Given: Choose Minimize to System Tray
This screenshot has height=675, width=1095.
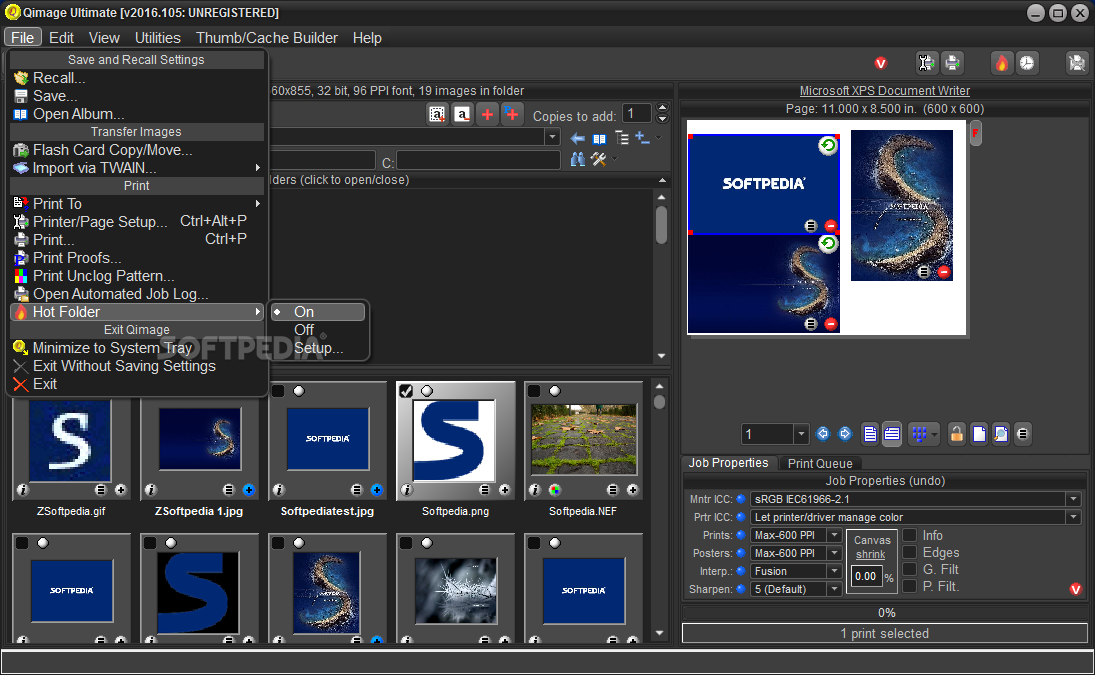Looking at the screenshot, I should tap(137, 348).
